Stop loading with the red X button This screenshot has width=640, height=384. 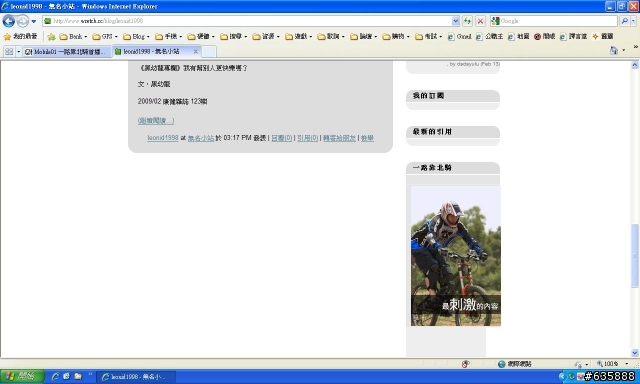pos(480,21)
